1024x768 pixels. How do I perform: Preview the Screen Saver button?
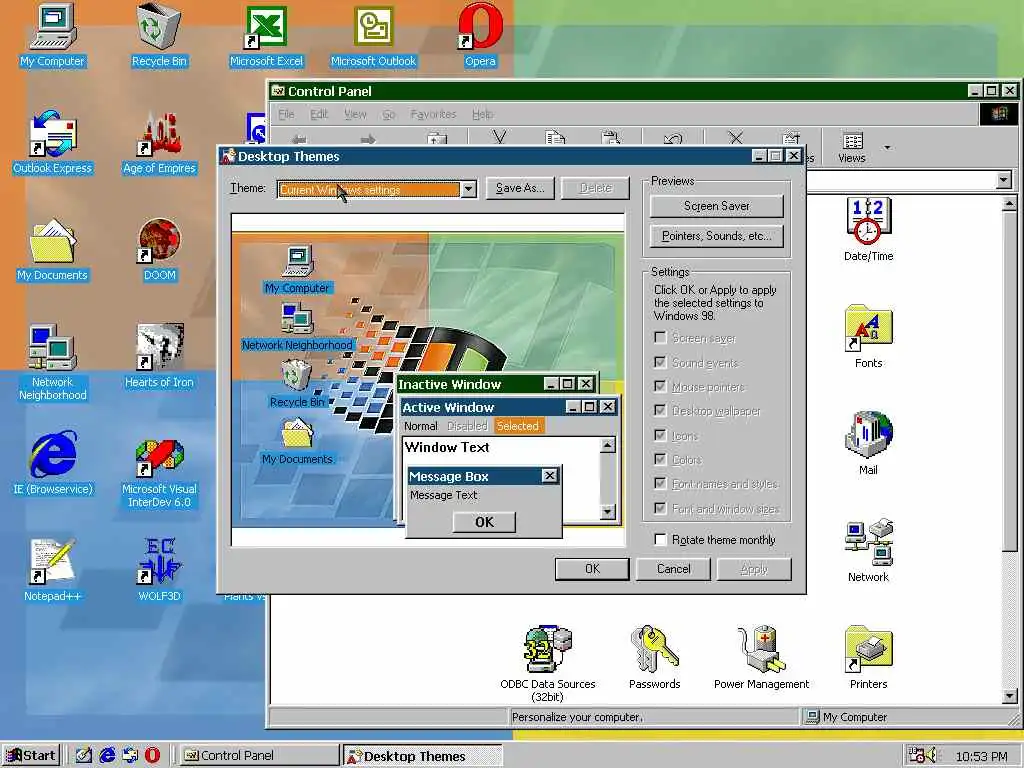[x=716, y=206]
